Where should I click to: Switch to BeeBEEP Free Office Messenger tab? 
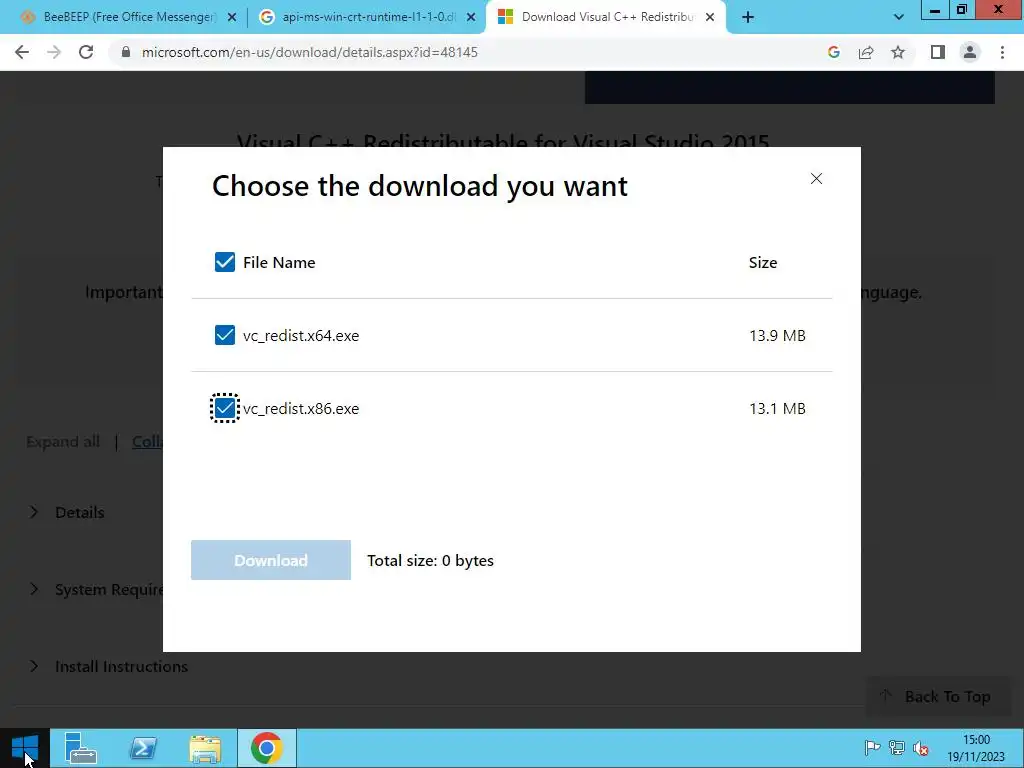point(129,17)
